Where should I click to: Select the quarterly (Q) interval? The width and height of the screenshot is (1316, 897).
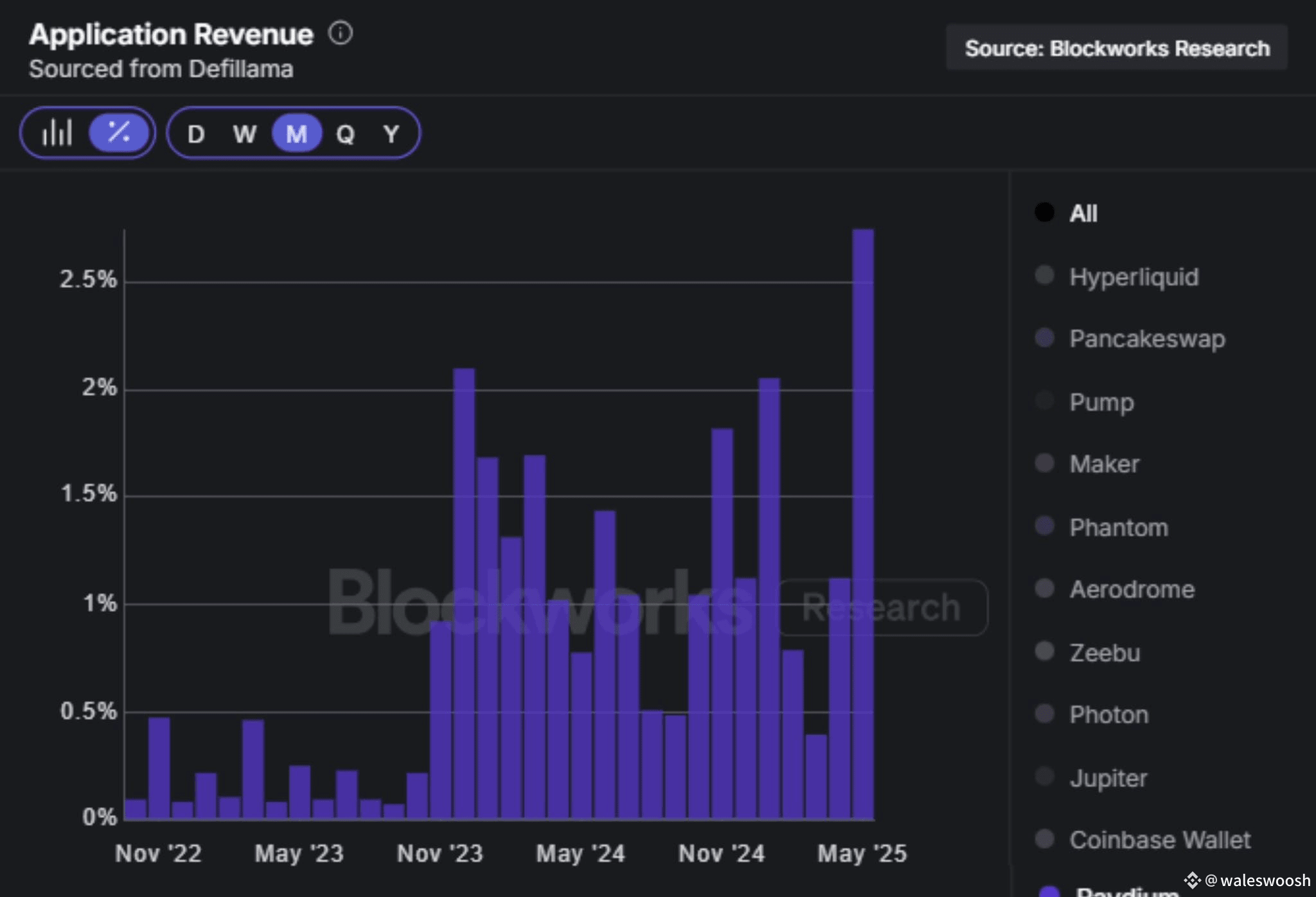pyautogui.click(x=345, y=134)
